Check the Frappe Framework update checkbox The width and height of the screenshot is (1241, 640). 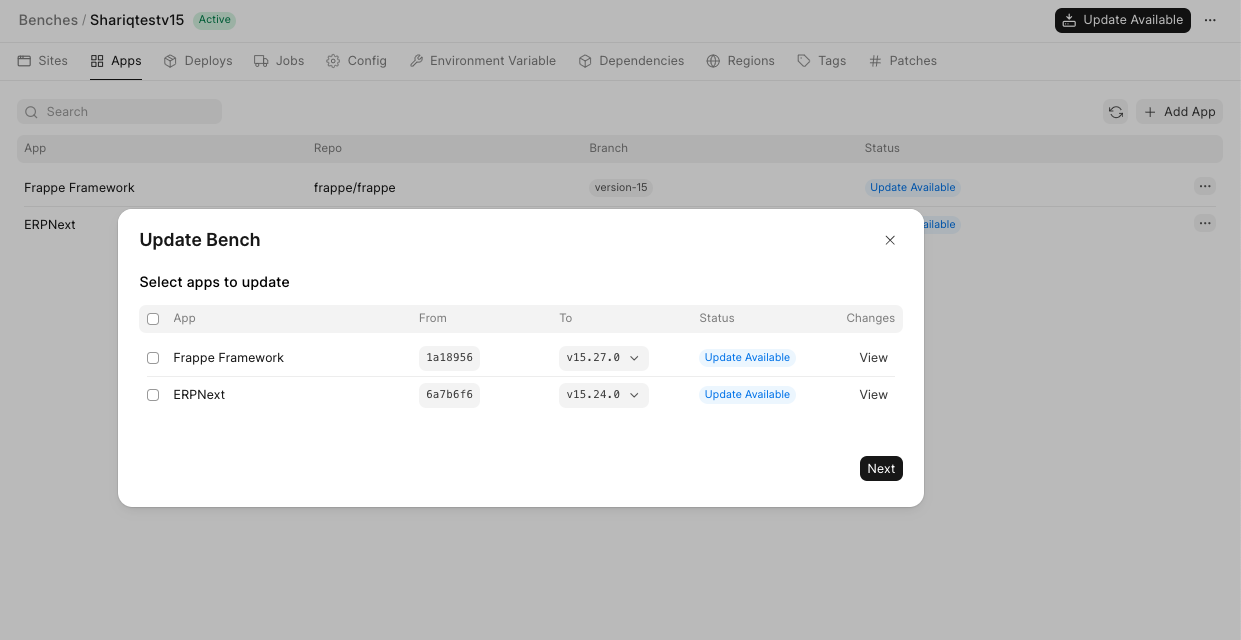pos(153,358)
